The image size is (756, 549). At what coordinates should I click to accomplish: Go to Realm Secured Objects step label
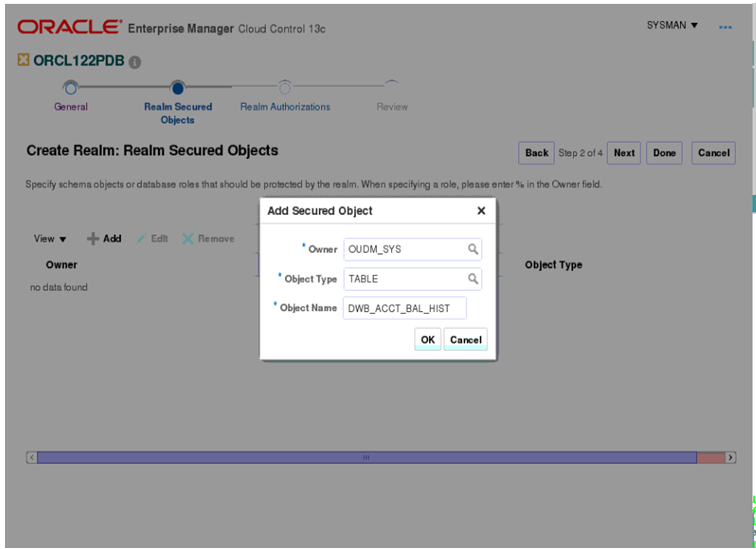[178, 113]
